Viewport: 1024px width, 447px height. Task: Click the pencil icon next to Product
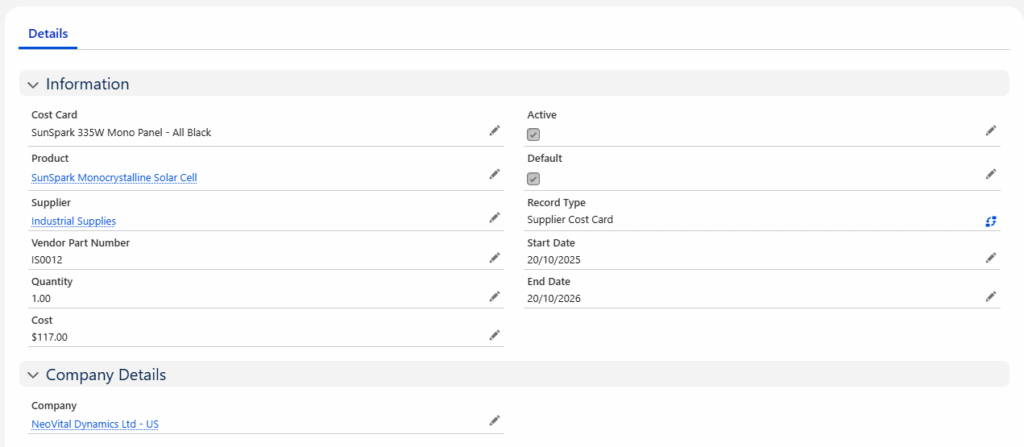pyautogui.click(x=494, y=174)
